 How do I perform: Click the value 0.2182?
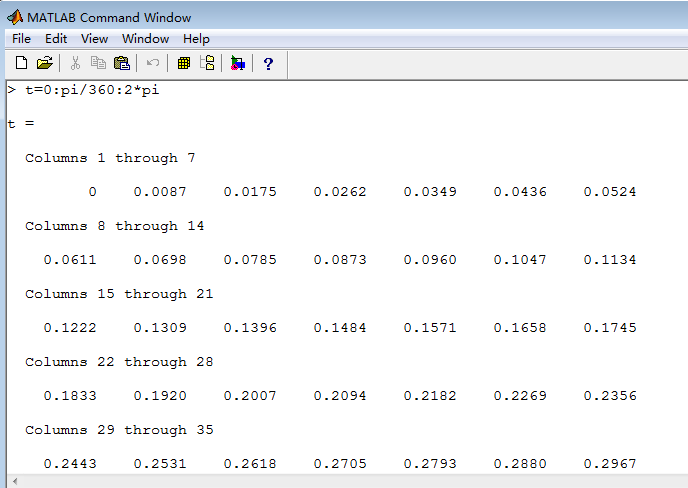coord(430,396)
